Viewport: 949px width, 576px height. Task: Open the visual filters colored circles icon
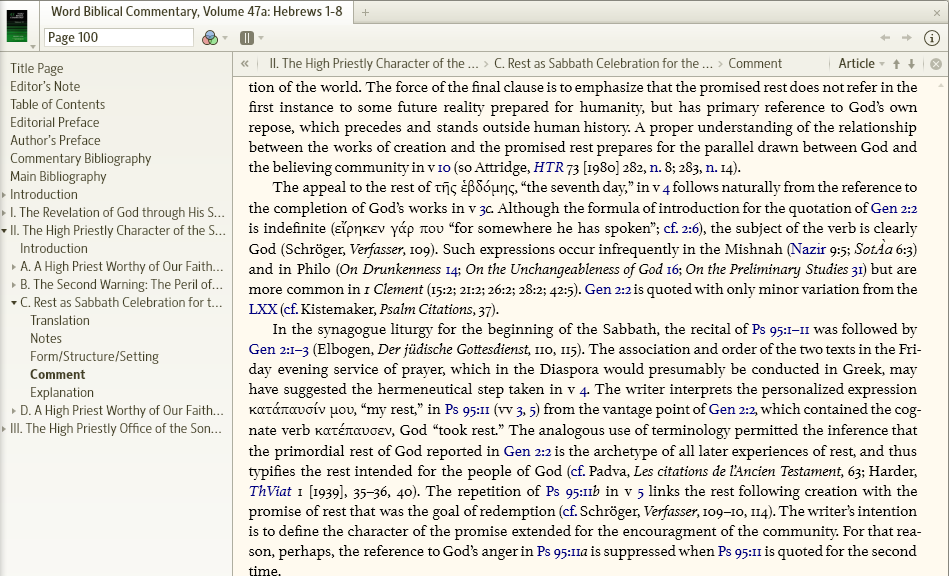[210, 38]
